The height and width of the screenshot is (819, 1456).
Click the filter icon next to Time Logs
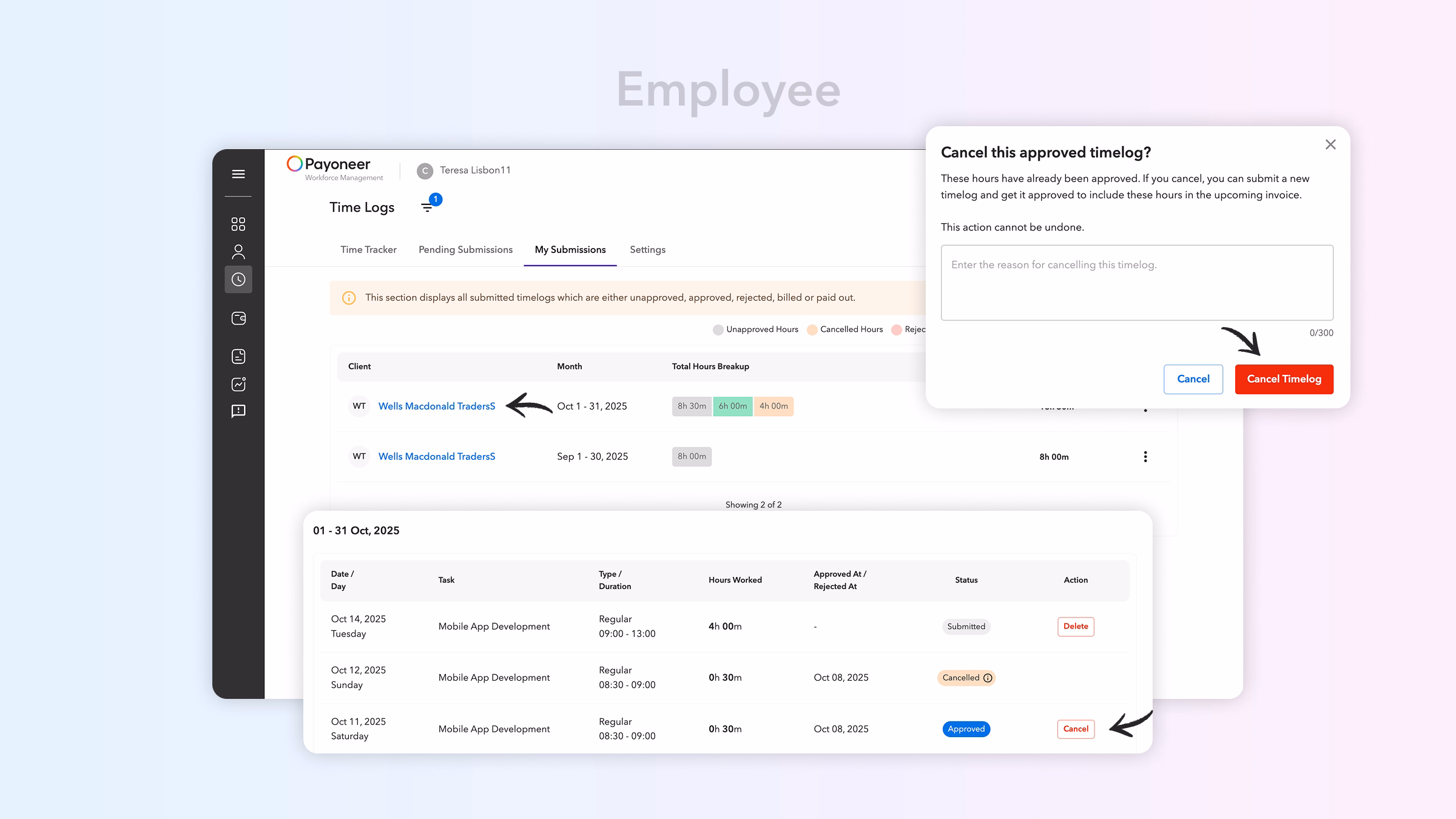click(x=428, y=207)
